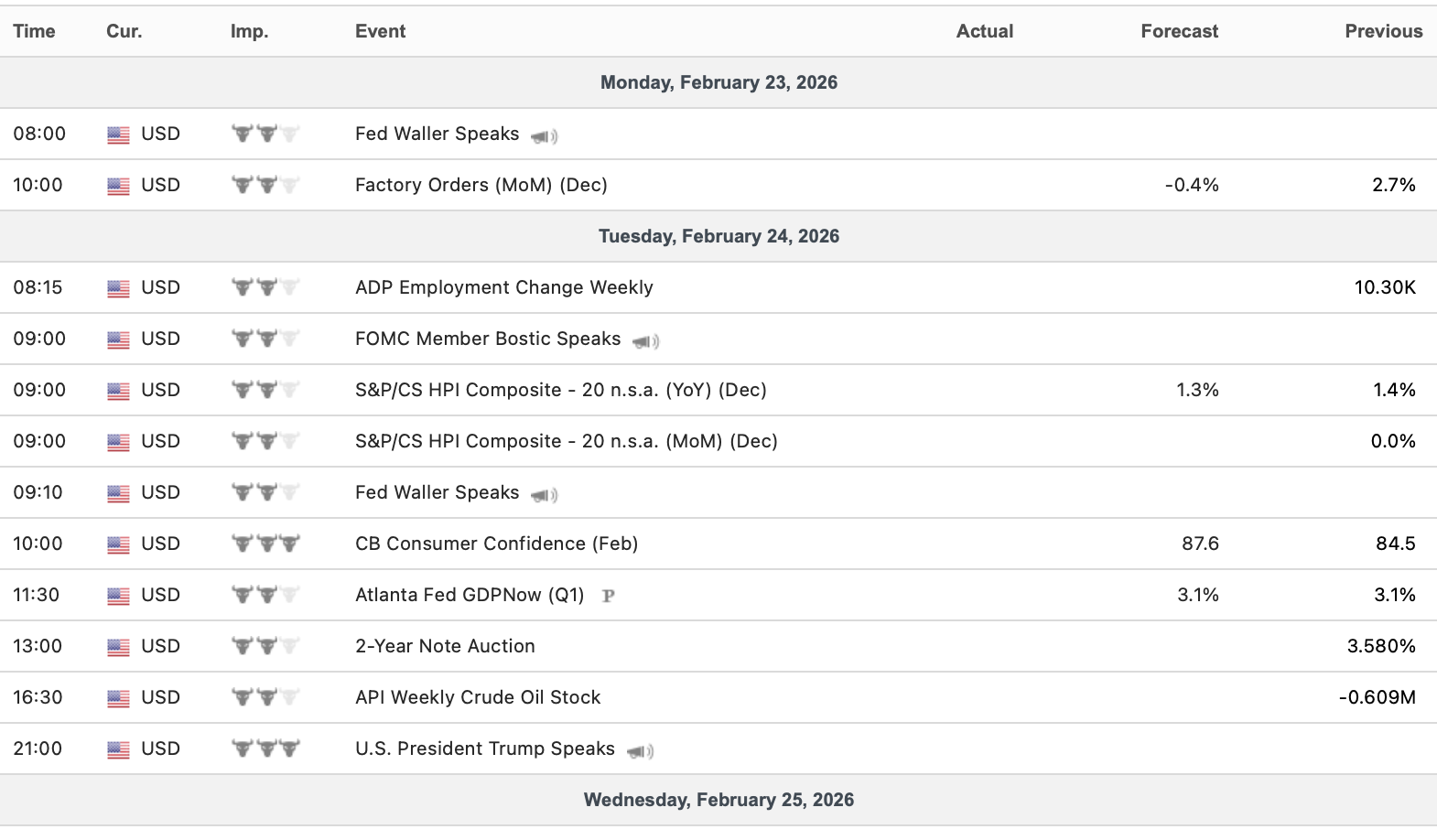
Task: Click the Time column header
Action: (x=34, y=31)
